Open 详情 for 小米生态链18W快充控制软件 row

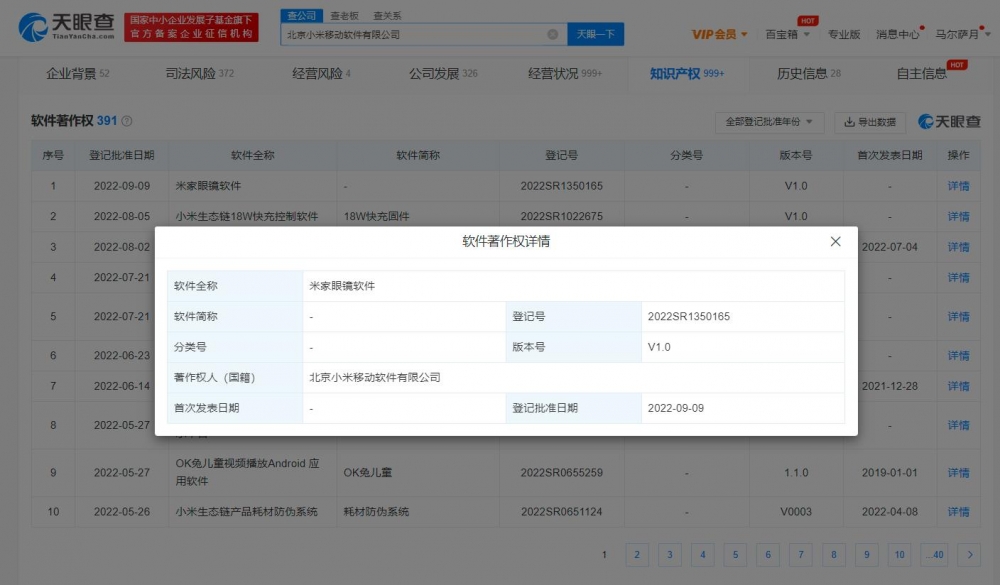point(958,217)
